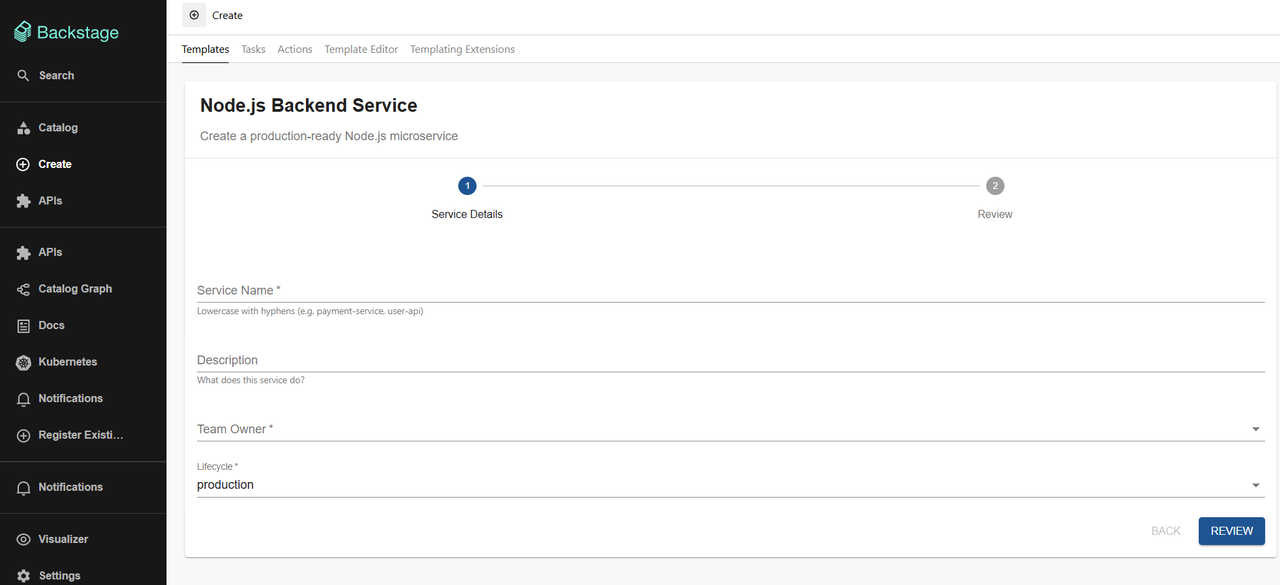Click 'Create a production-ready Node.js microservice' subtitle
Image resolution: width=1280 pixels, height=585 pixels.
coord(329,136)
